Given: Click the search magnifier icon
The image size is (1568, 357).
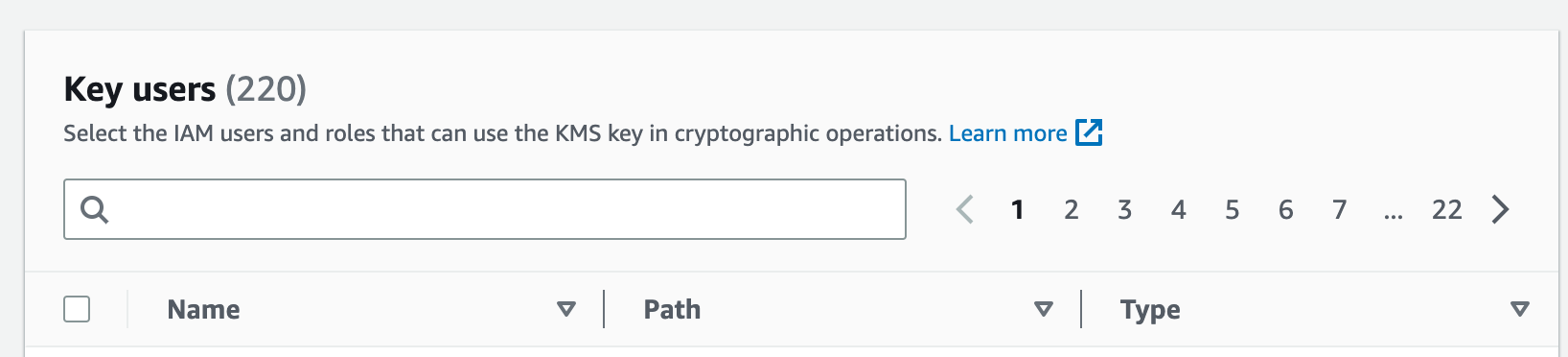Looking at the screenshot, I should 94,209.
